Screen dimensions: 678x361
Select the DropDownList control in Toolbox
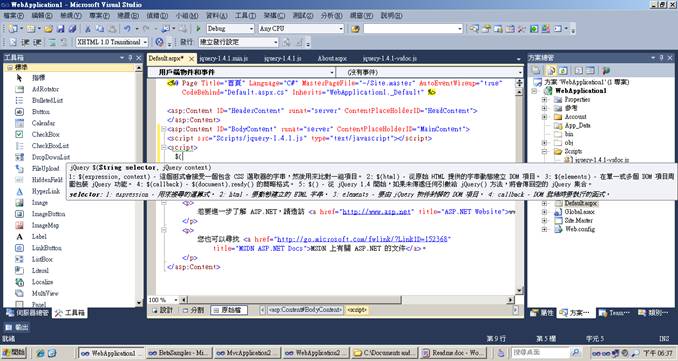pyautogui.click(x=51, y=157)
